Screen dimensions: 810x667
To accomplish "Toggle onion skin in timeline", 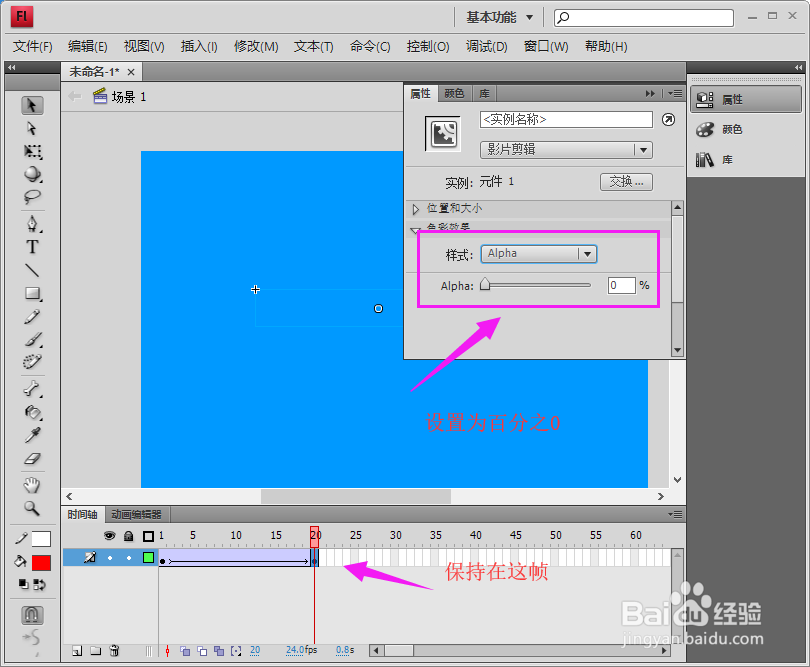I will [185, 651].
